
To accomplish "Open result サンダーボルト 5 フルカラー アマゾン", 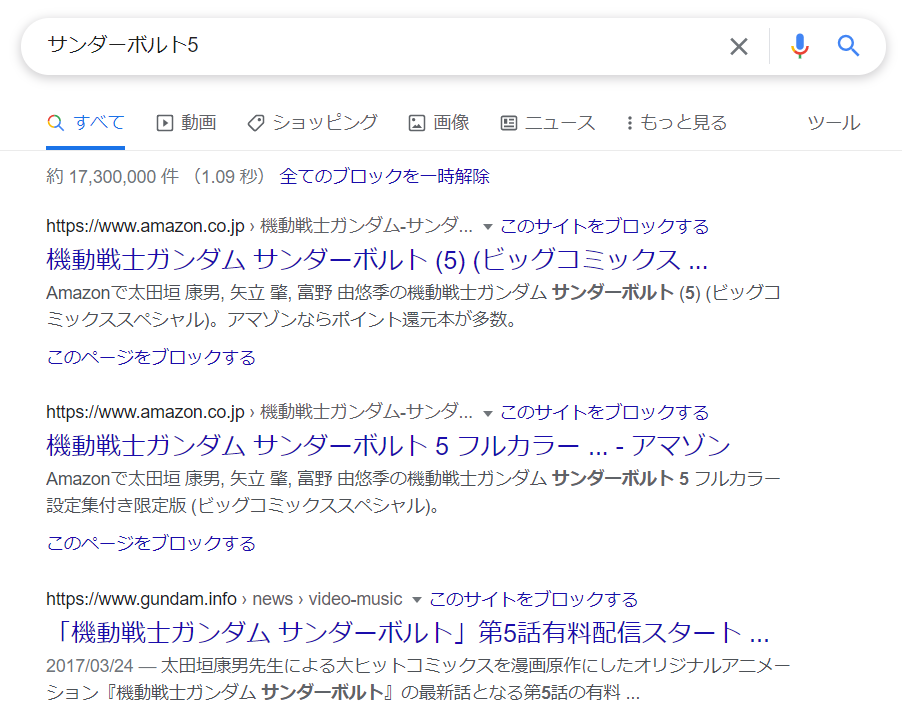I will [x=388, y=446].
